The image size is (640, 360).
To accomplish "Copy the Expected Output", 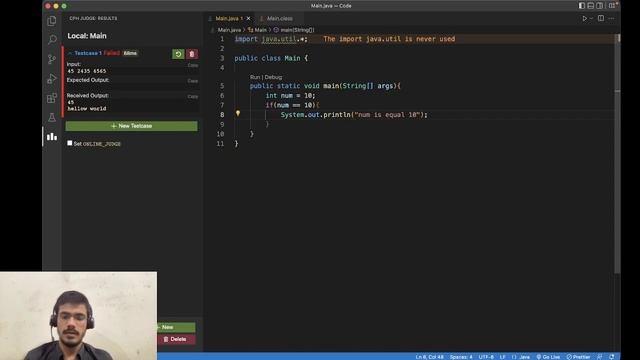I will click(x=193, y=81).
